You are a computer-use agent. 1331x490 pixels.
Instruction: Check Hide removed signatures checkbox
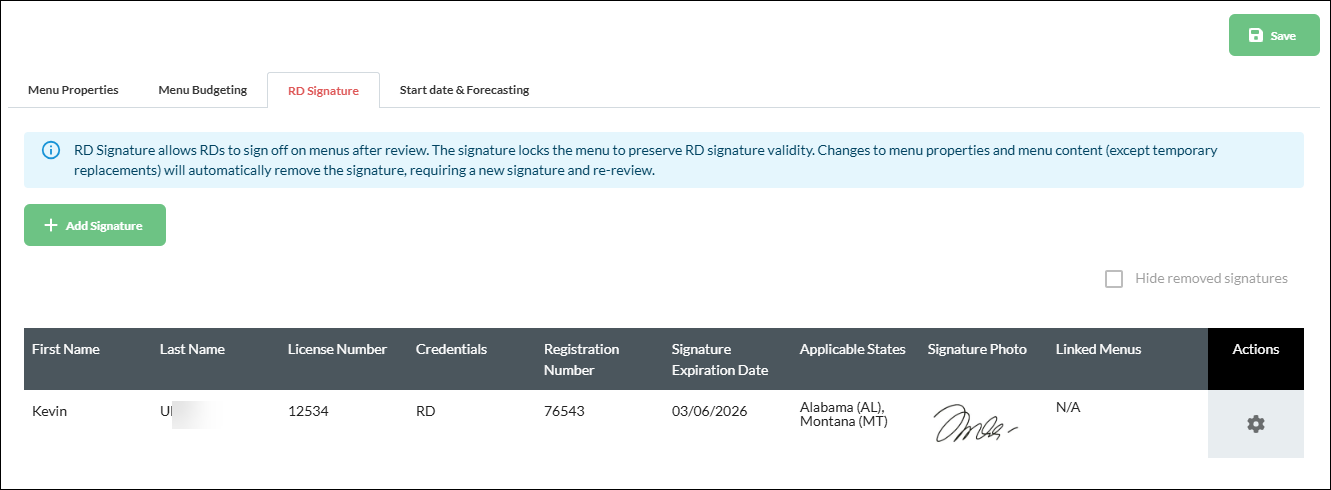click(1113, 279)
